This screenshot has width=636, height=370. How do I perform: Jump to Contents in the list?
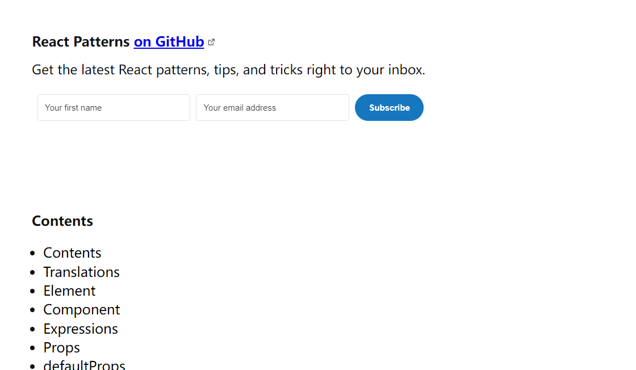tap(72, 253)
